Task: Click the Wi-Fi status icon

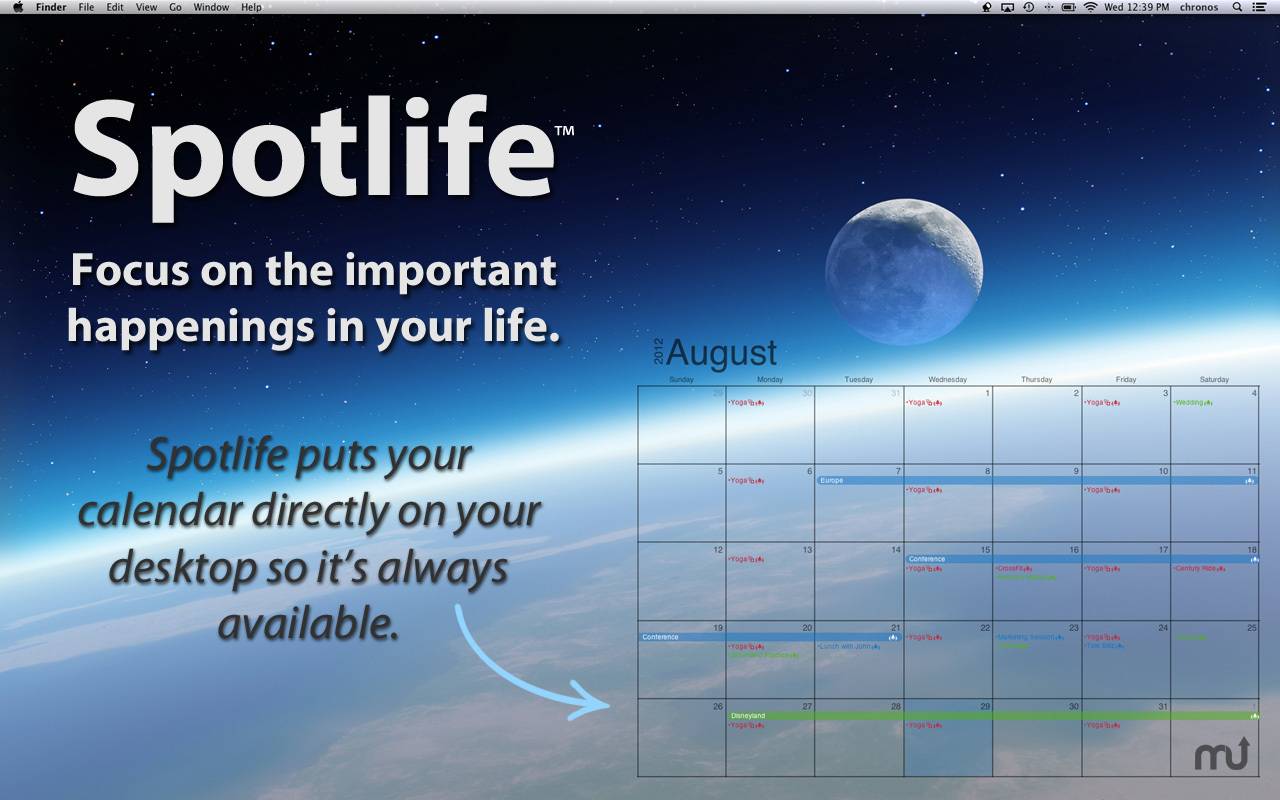Action: 1090,7
